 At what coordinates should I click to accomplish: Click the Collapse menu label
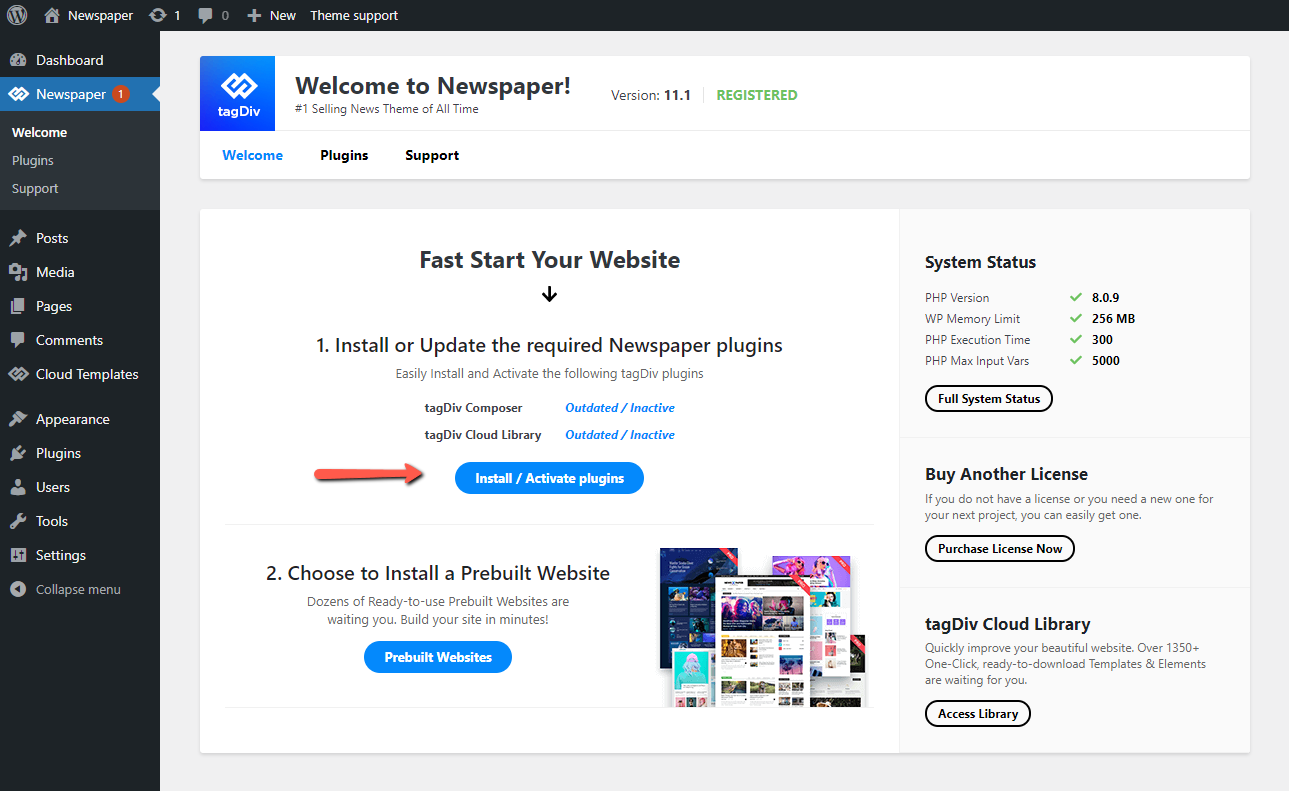click(x=78, y=589)
